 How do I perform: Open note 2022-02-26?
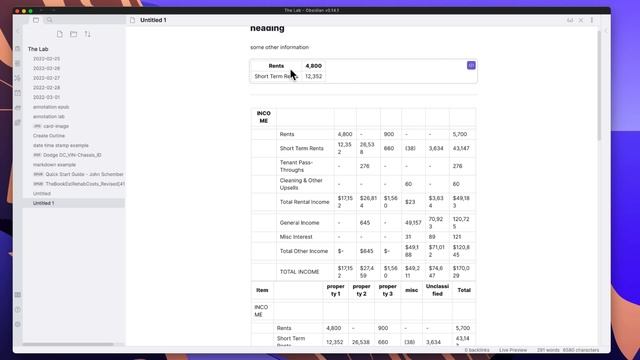coord(47,68)
